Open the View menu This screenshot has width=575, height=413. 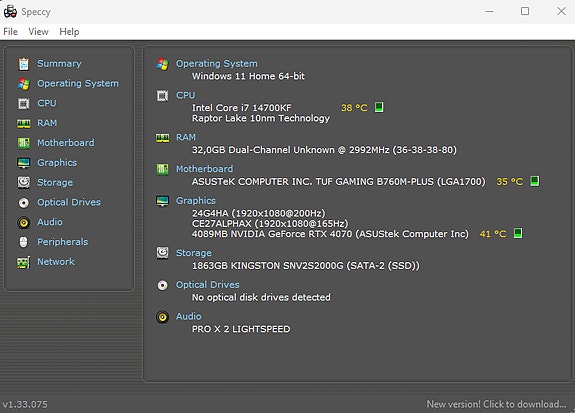pyautogui.click(x=39, y=32)
